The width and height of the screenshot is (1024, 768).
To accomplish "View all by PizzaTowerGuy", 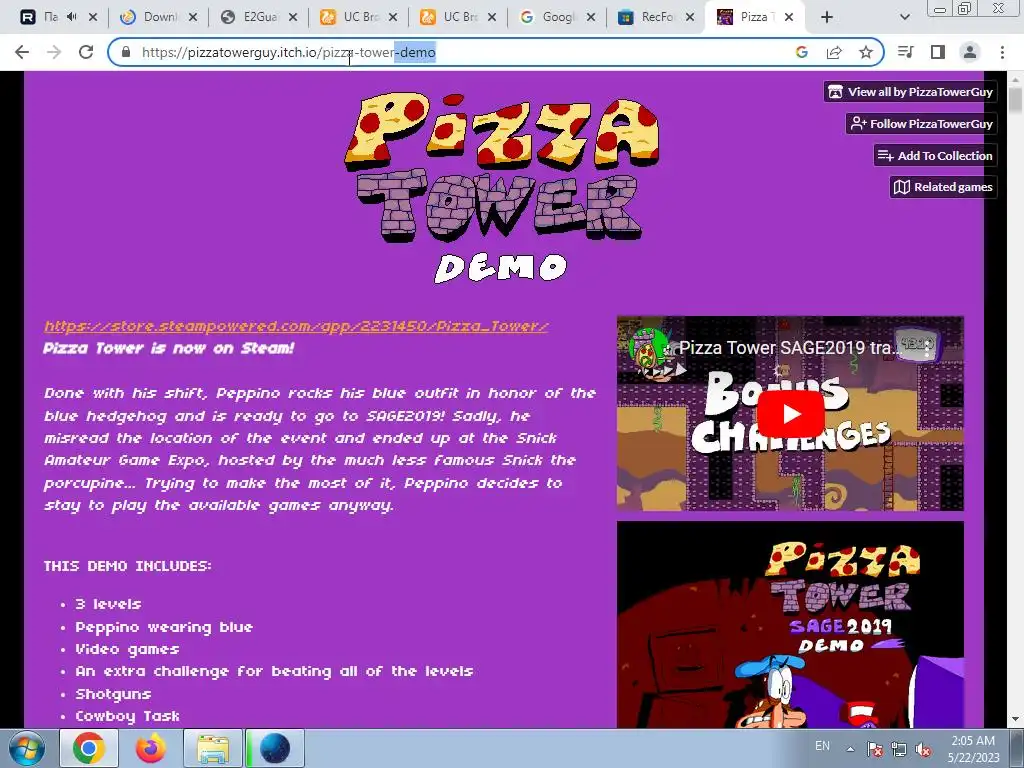I will pos(910,92).
